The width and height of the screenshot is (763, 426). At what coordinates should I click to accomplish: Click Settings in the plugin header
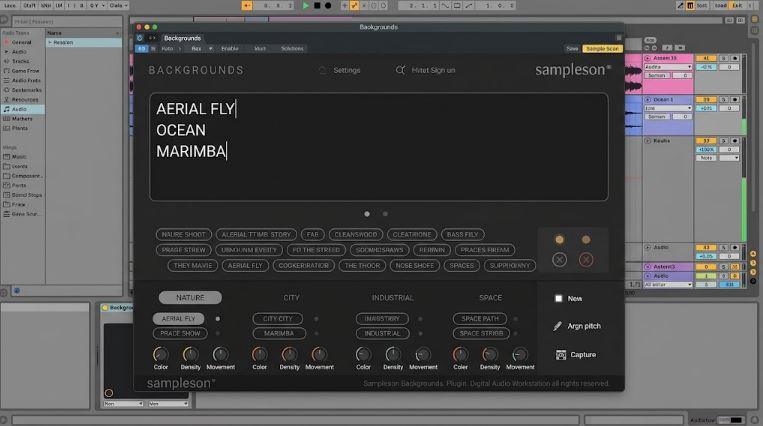(x=347, y=71)
